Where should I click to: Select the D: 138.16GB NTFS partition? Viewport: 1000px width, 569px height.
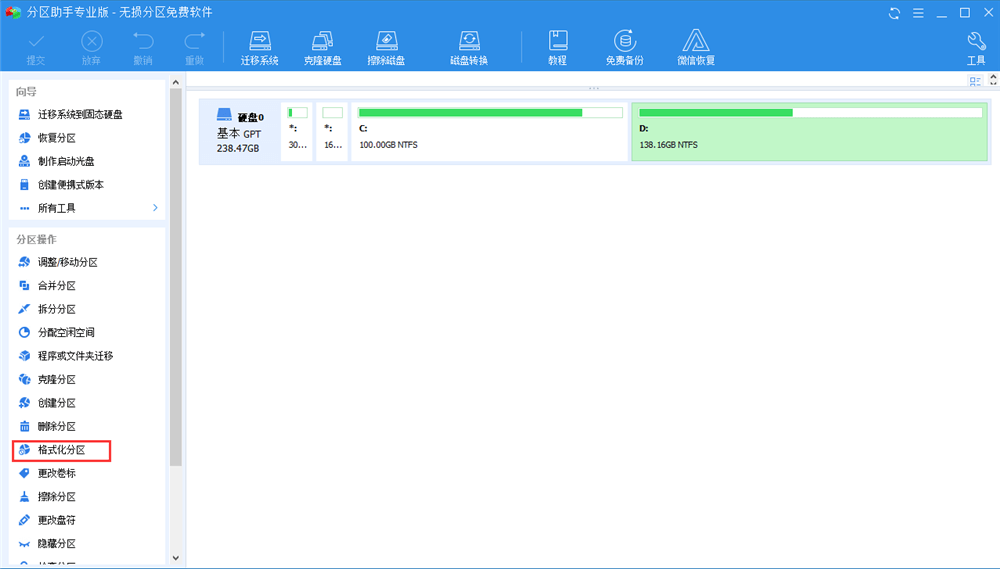pyautogui.click(x=810, y=130)
